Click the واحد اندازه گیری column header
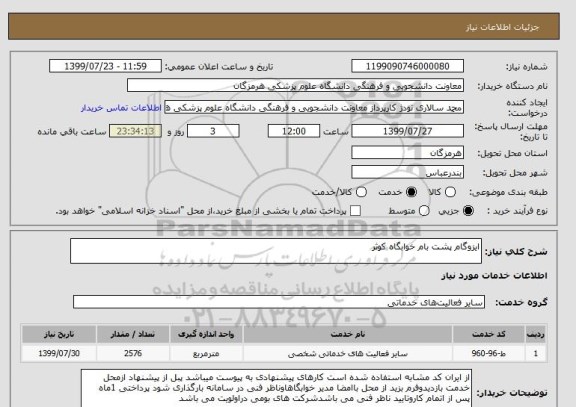The width and height of the screenshot is (576, 407). click(206, 334)
